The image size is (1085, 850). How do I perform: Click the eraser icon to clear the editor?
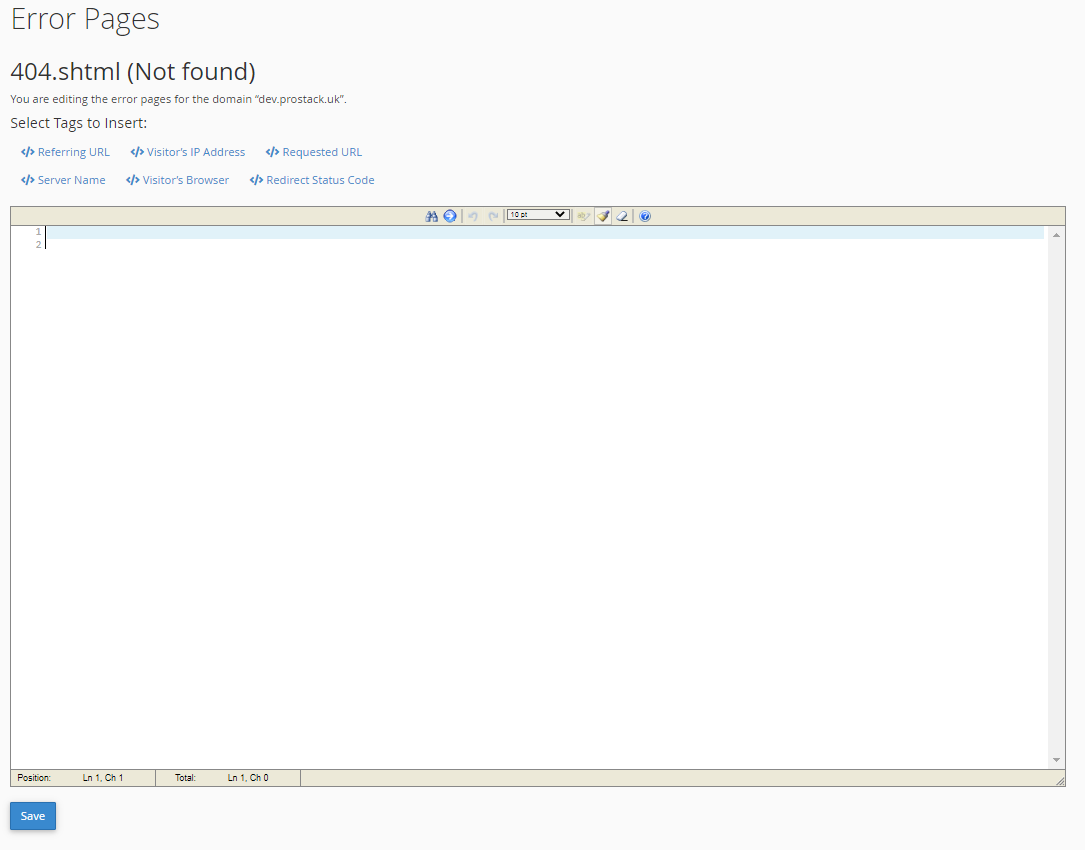point(622,215)
